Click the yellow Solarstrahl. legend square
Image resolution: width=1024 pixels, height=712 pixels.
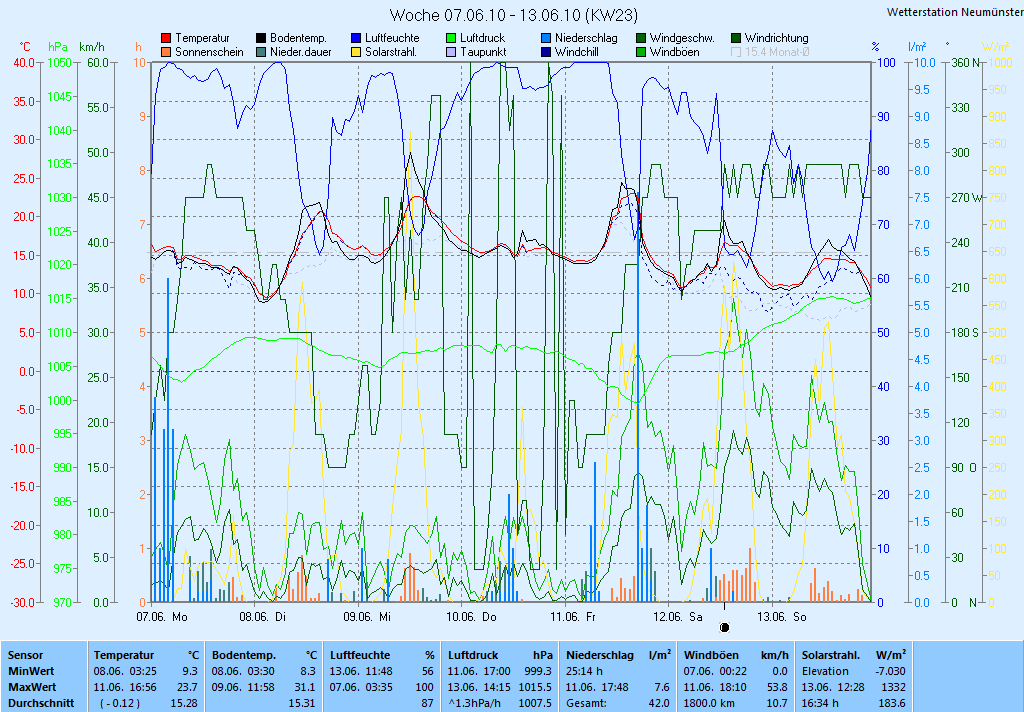click(x=356, y=52)
